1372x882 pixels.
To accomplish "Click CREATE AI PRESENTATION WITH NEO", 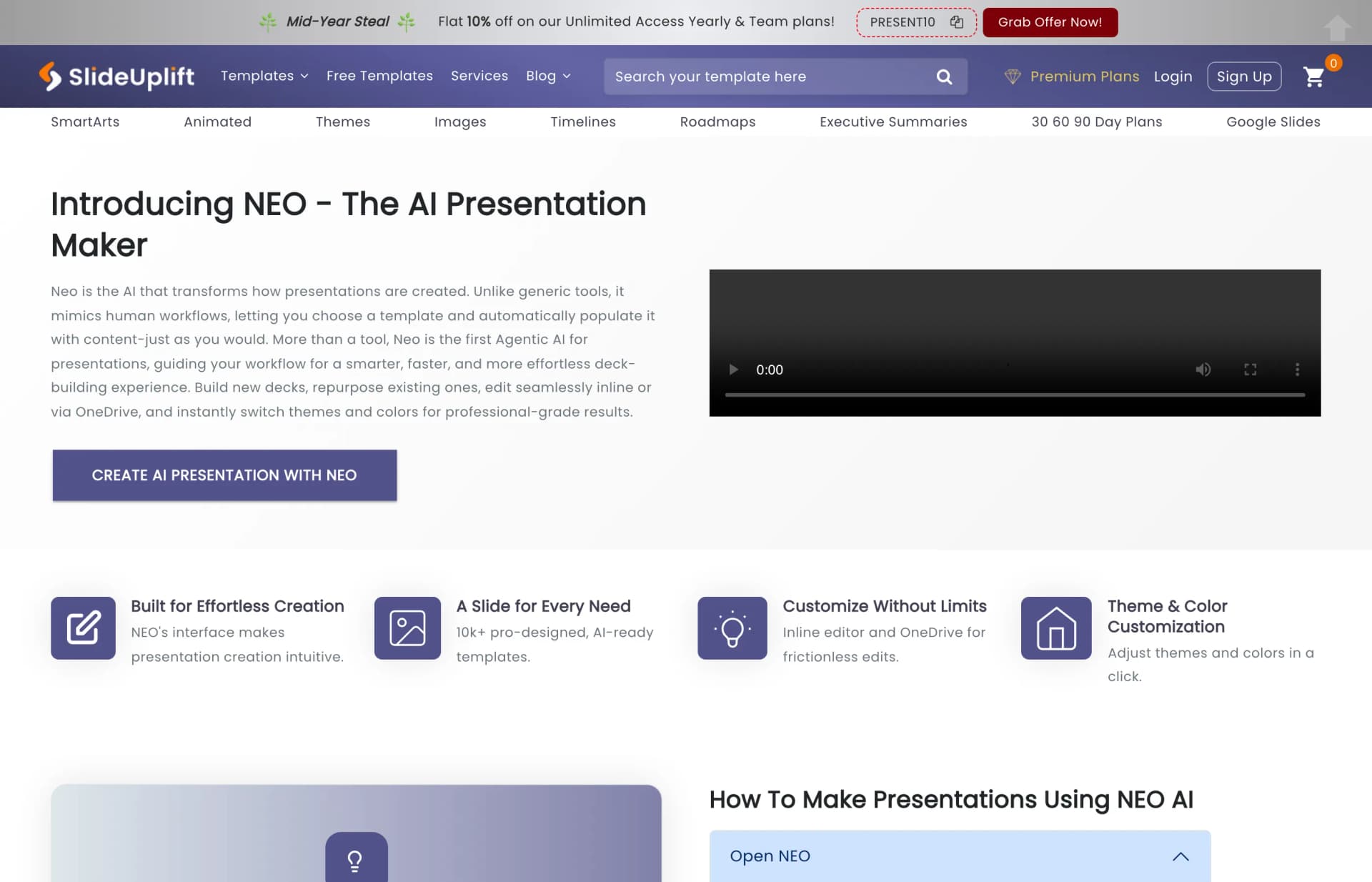I will pos(224,475).
